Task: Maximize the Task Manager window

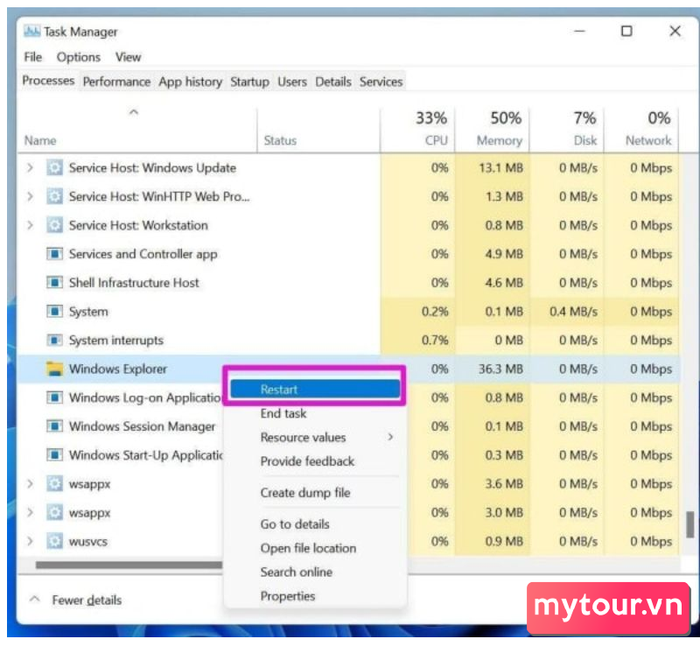Action: (x=627, y=31)
